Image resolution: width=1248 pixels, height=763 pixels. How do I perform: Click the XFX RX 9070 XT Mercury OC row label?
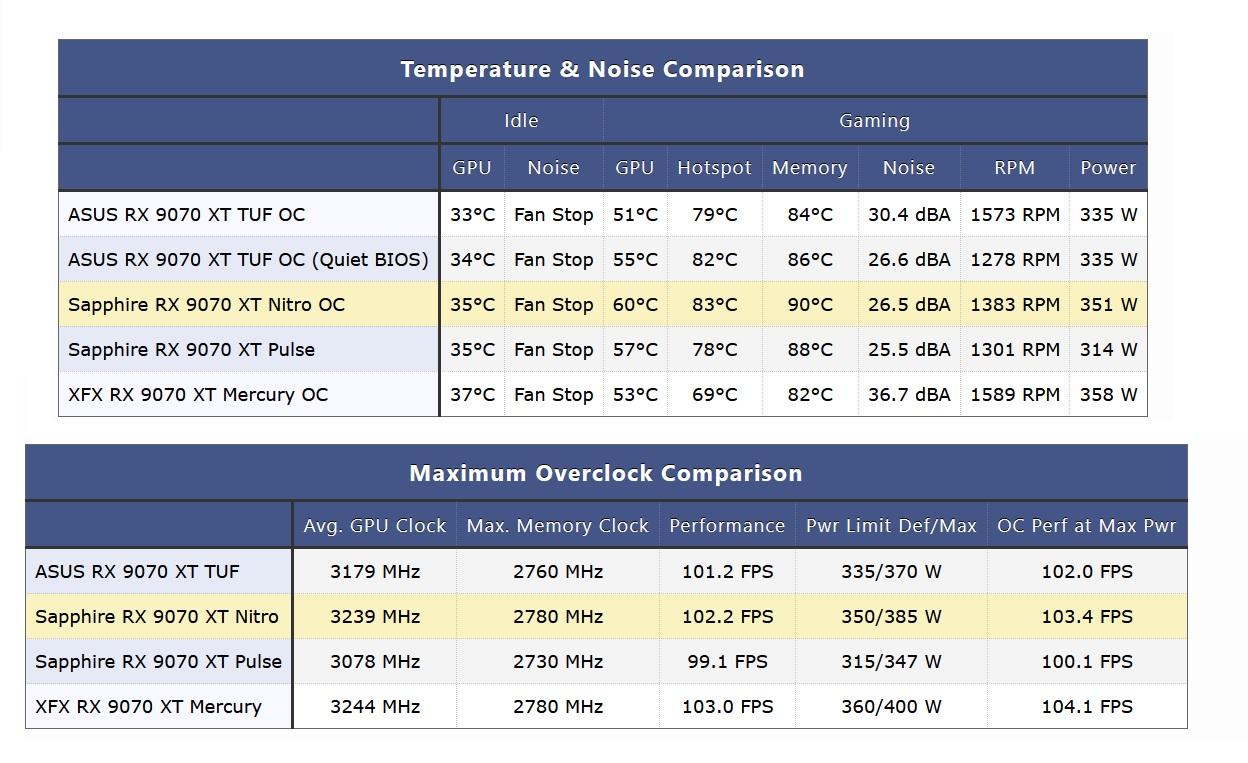point(198,395)
